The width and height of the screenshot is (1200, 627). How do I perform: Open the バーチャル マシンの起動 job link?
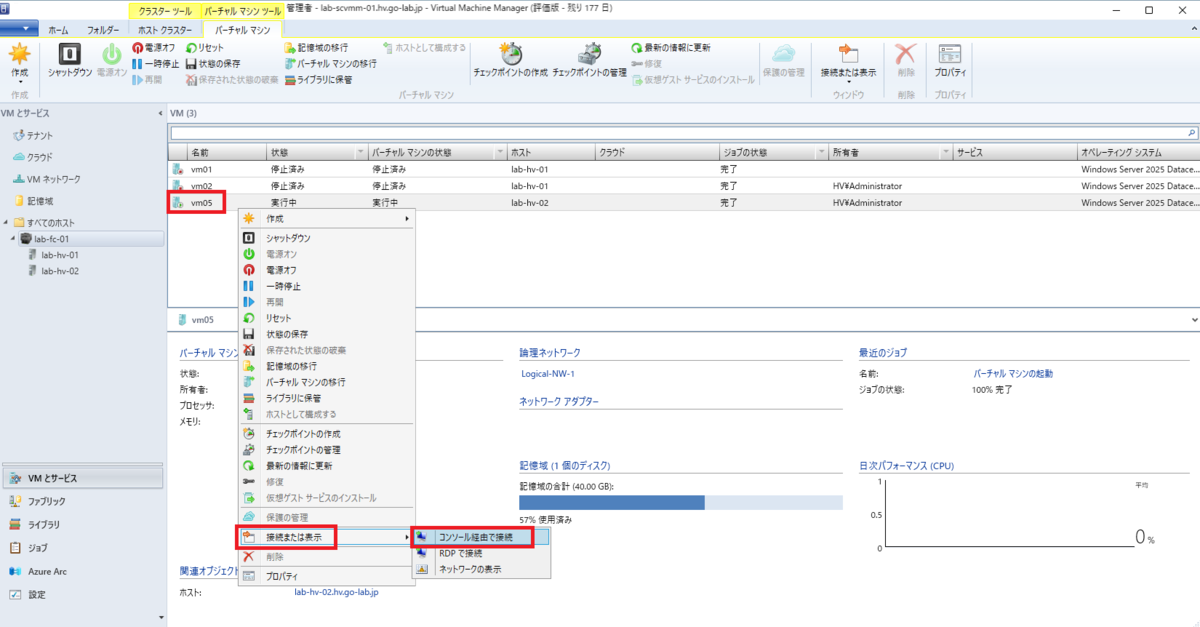point(1013,373)
